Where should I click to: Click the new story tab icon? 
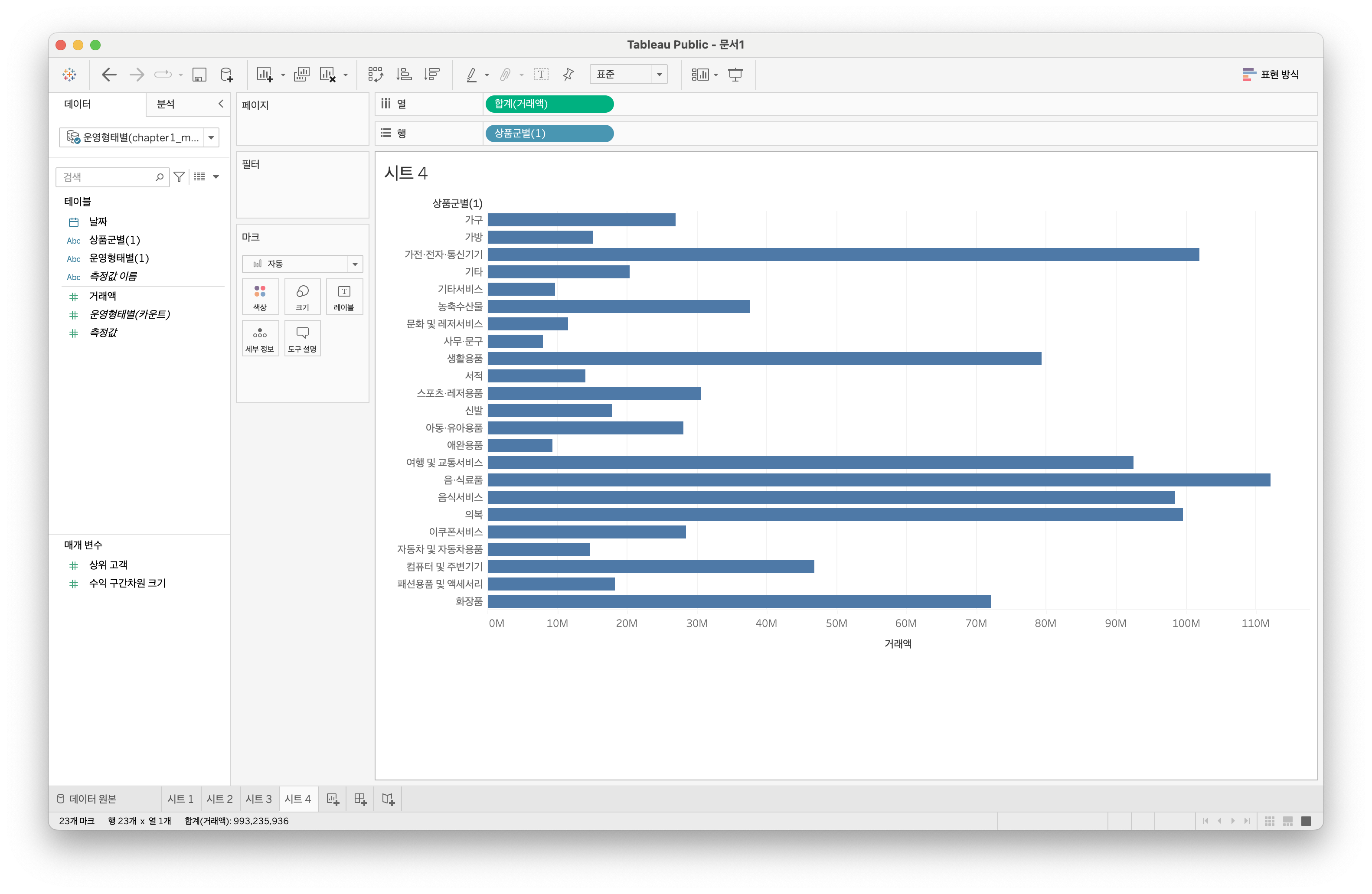[388, 799]
